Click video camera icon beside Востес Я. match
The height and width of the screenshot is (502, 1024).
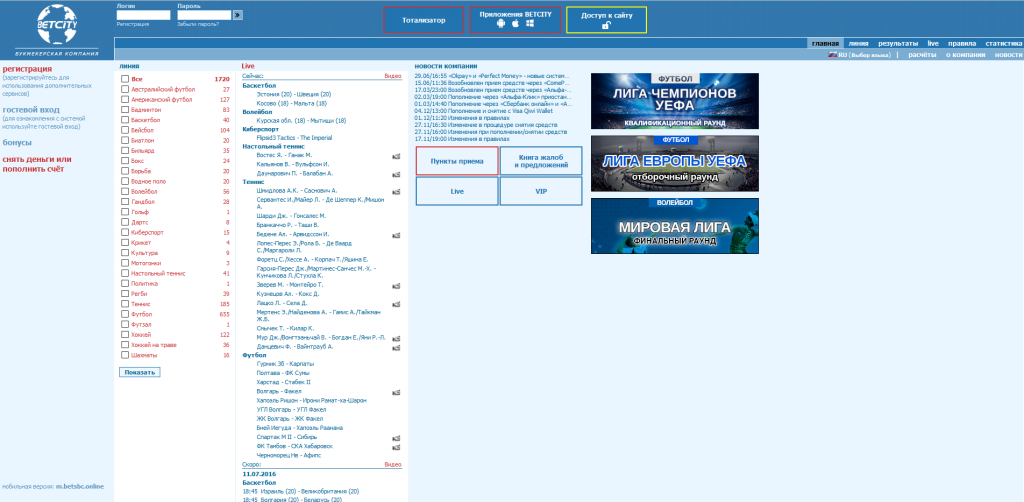396,156
